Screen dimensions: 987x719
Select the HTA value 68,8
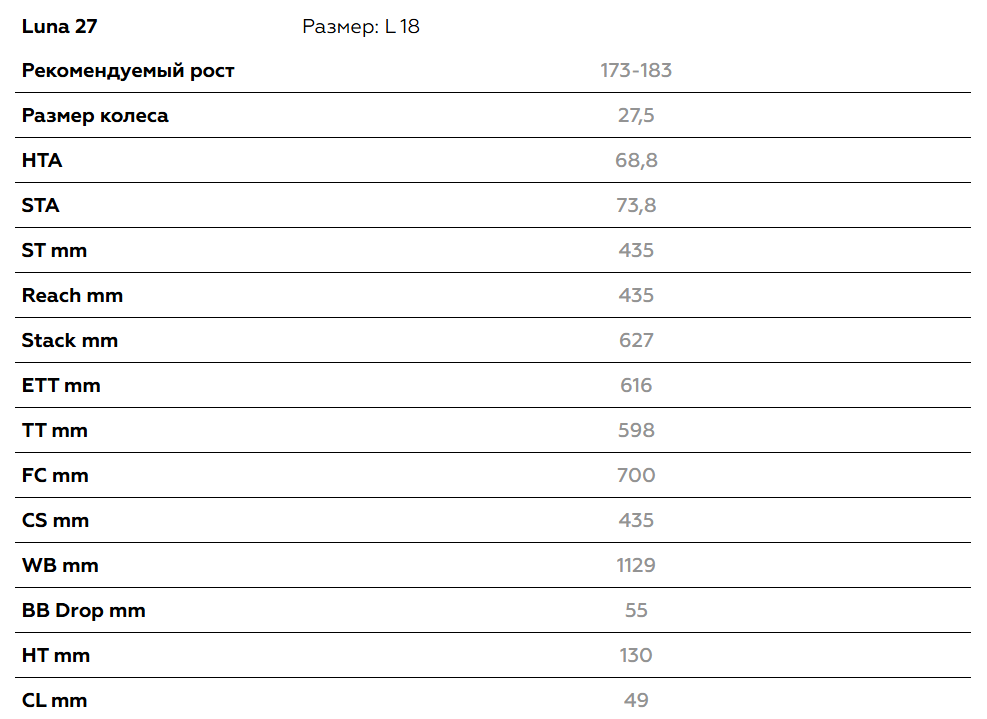636,161
